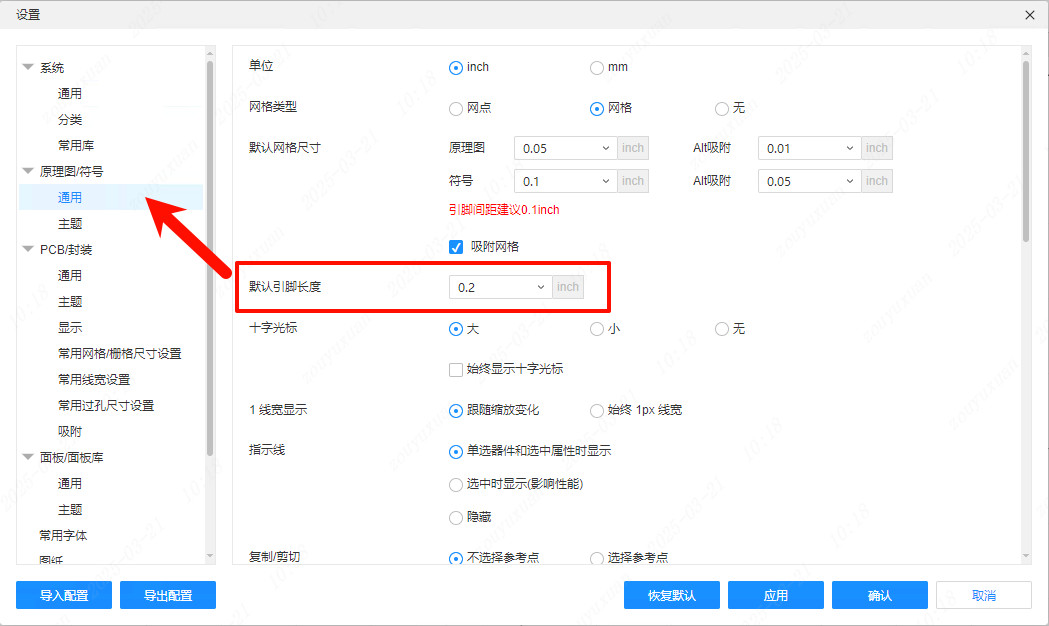This screenshot has height=626, width=1049.
Task: Select 主题 under 原理图/符号
Action: (71, 222)
